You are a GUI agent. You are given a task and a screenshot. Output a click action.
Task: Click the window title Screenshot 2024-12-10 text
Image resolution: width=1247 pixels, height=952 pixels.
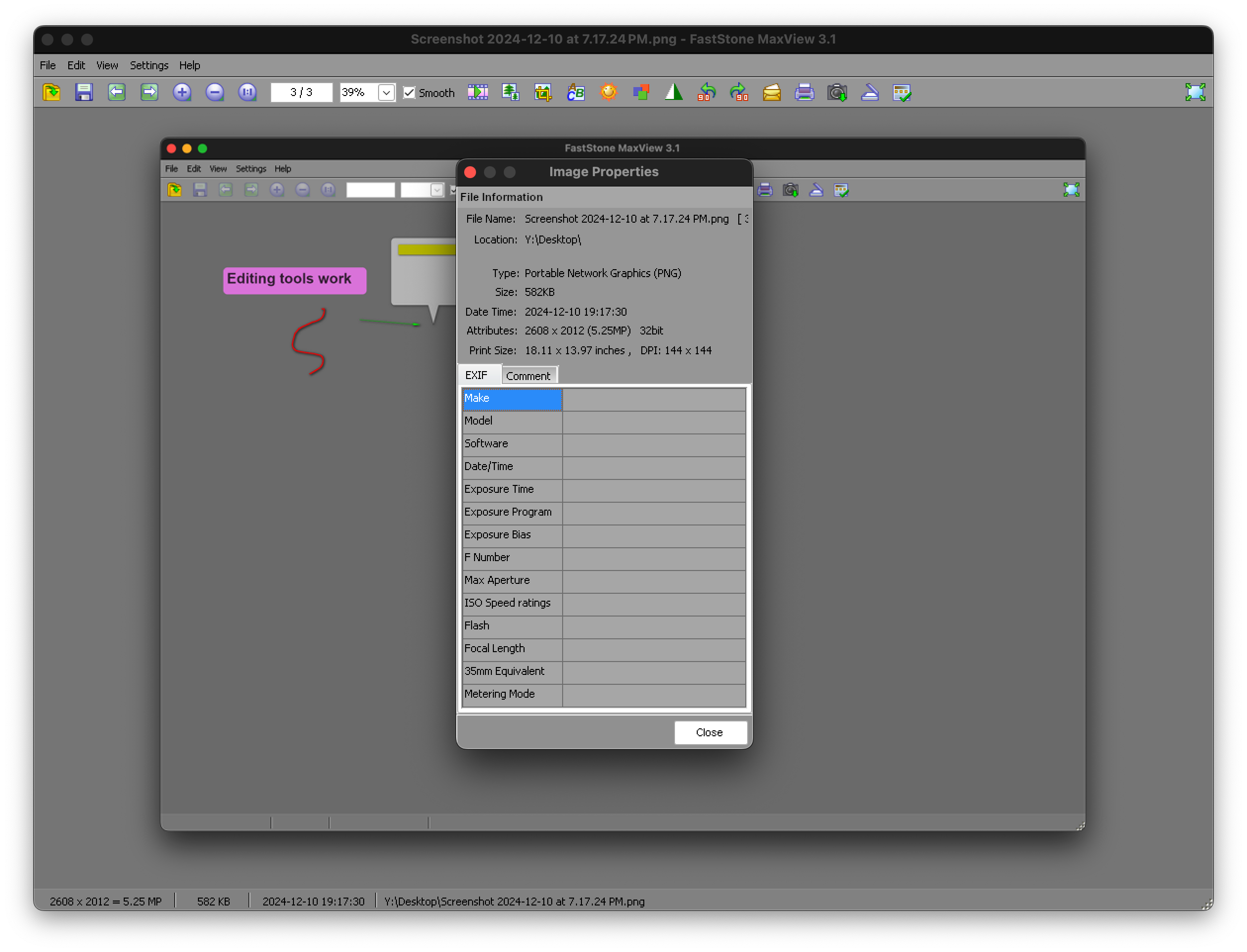click(x=623, y=39)
